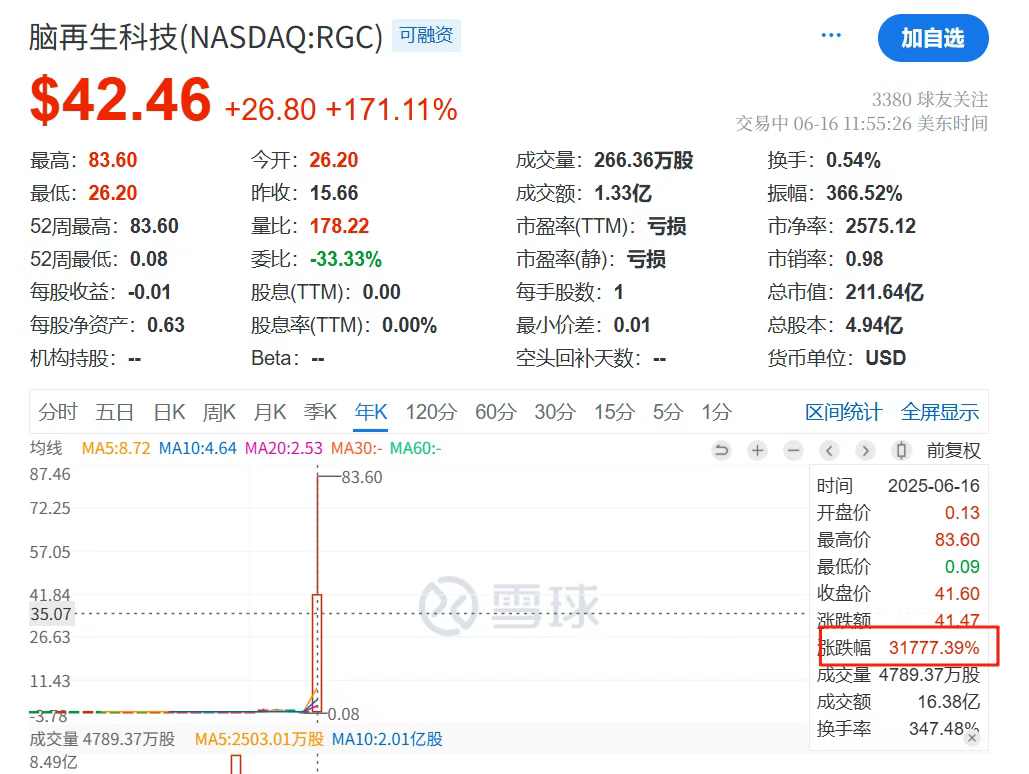Click the red volume bar below chart
1029x774 pixels.
(x=236, y=764)
